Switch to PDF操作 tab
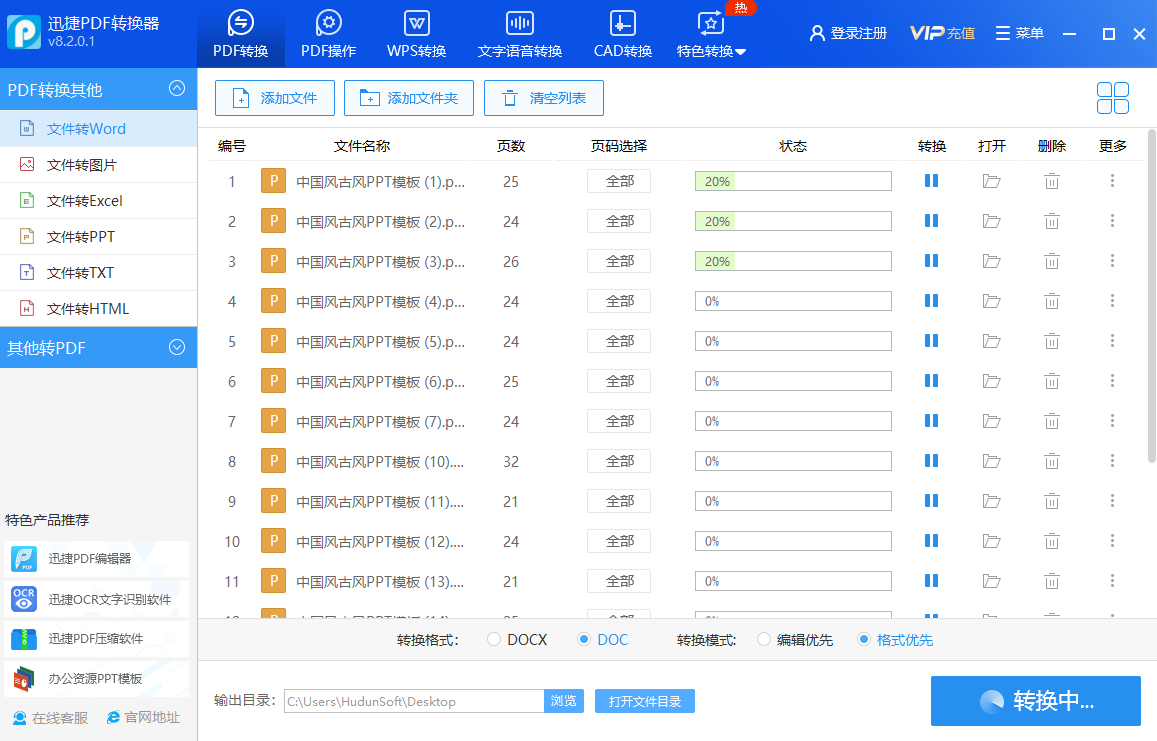The image size is (1157, 741). pyautogui.click(x=328, y=34)
